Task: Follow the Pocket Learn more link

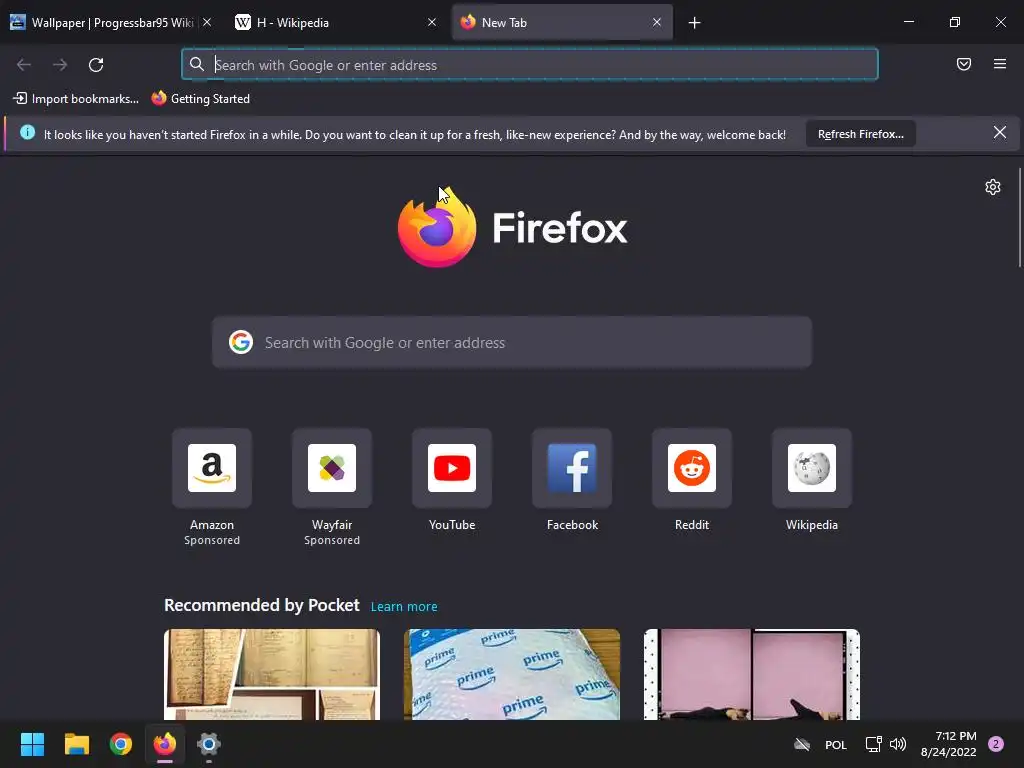Action: click(x=404, y=607)
